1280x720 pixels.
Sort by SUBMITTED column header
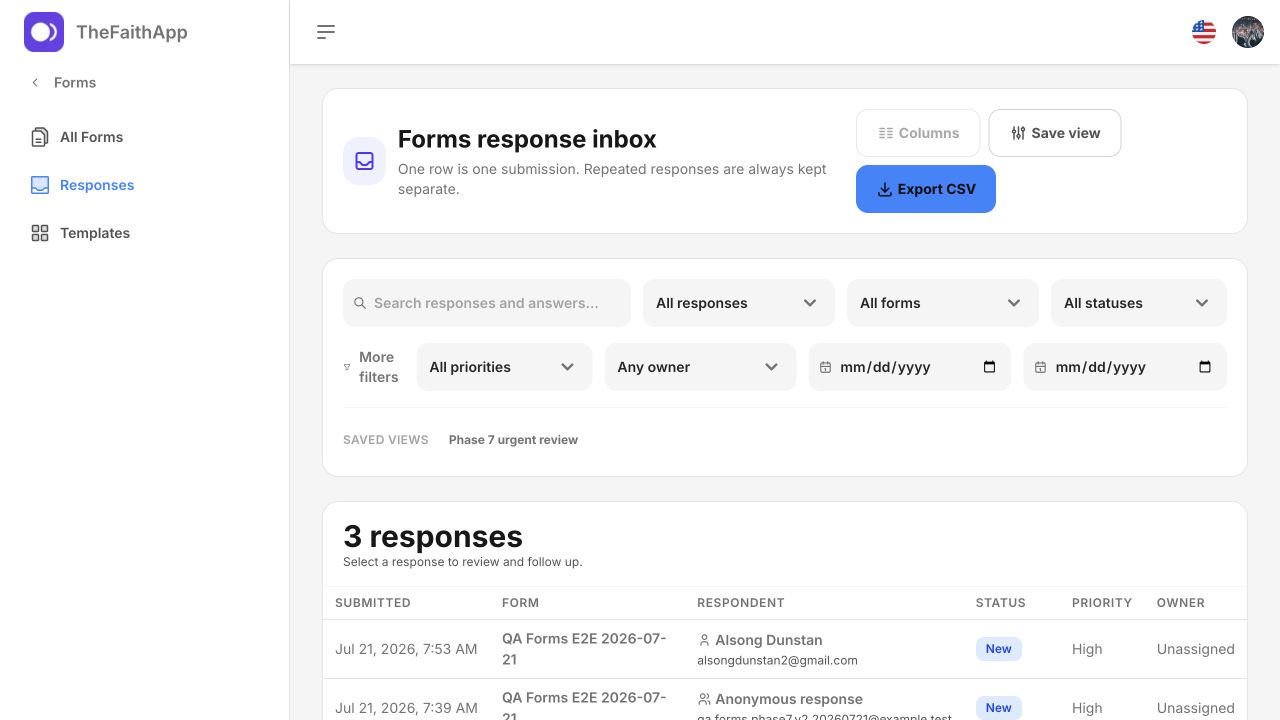pyautogui.click(x=373, y=603)
